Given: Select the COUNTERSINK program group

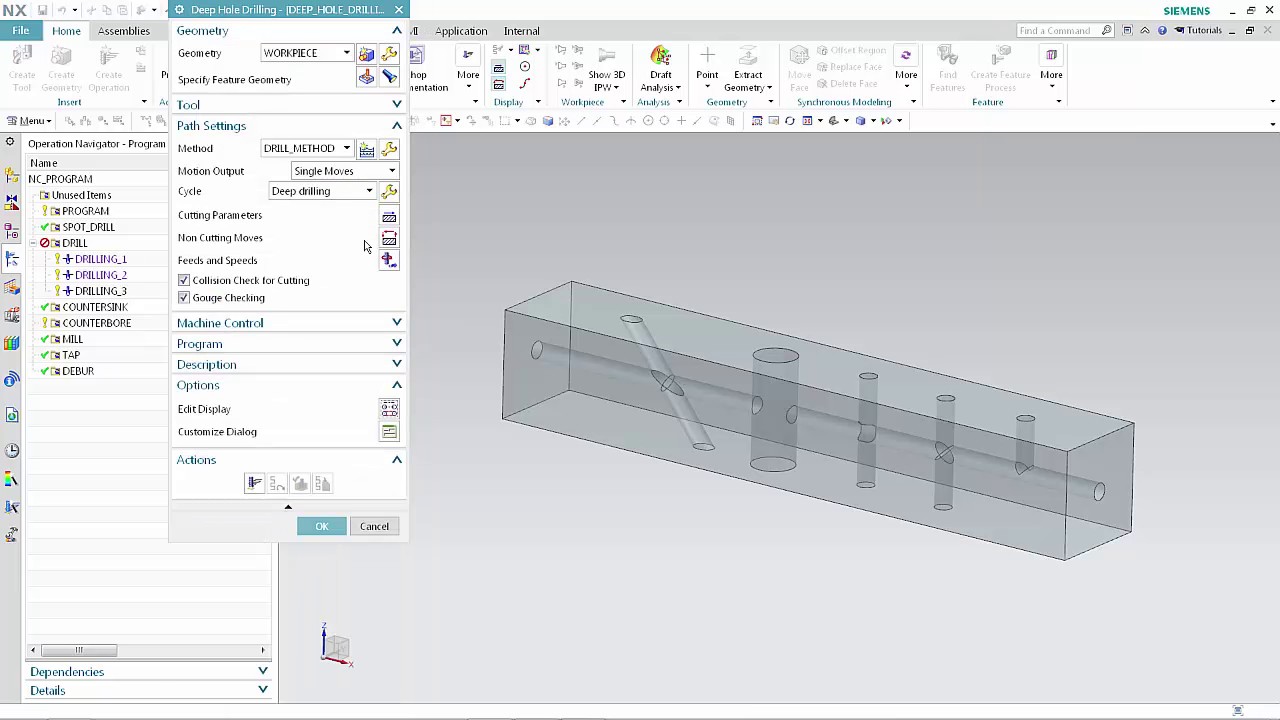Looking at the screenshot, I should (x=95, y=307).
